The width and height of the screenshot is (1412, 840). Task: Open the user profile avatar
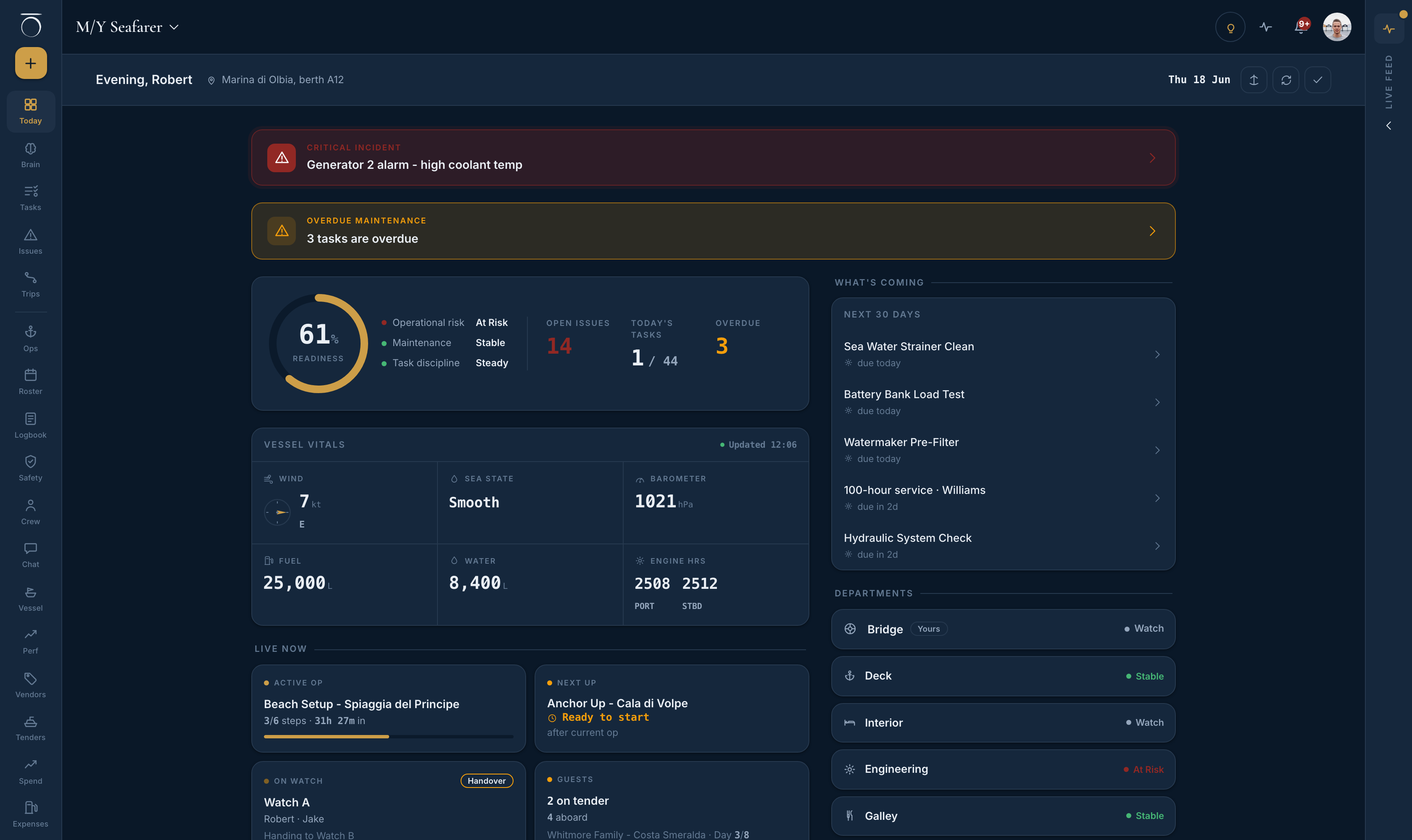coord(1337,27)
